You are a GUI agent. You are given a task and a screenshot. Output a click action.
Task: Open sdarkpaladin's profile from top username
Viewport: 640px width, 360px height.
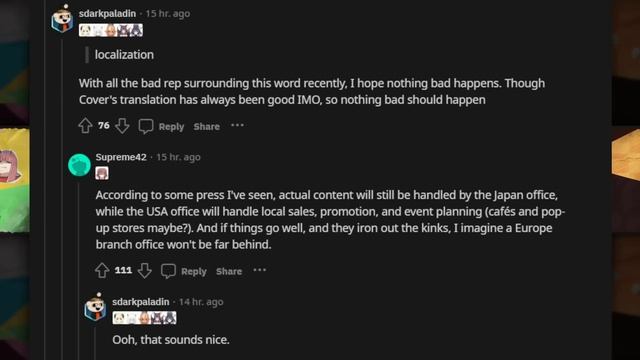(107, 13)
